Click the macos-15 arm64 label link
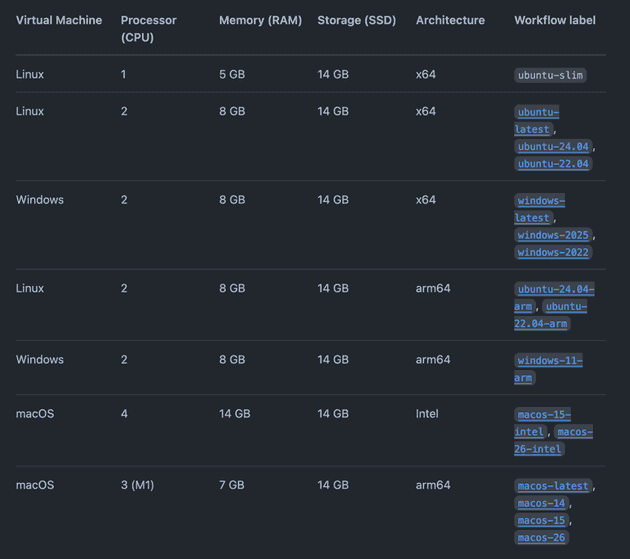The height and width of the screenshot is (559, 630). pyautogui.click(x=541, y=521)
